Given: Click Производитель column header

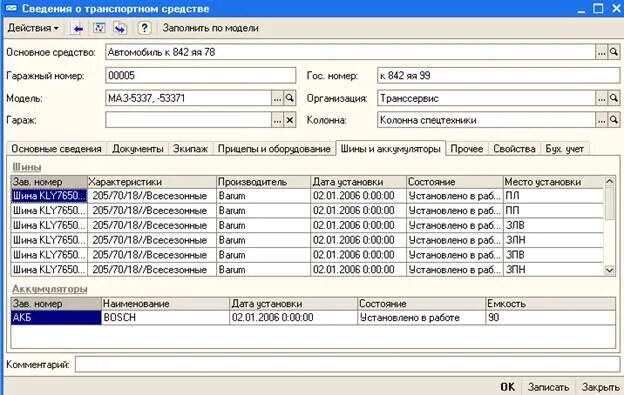Looking at the screenshot, I should [x=263, y=182].
